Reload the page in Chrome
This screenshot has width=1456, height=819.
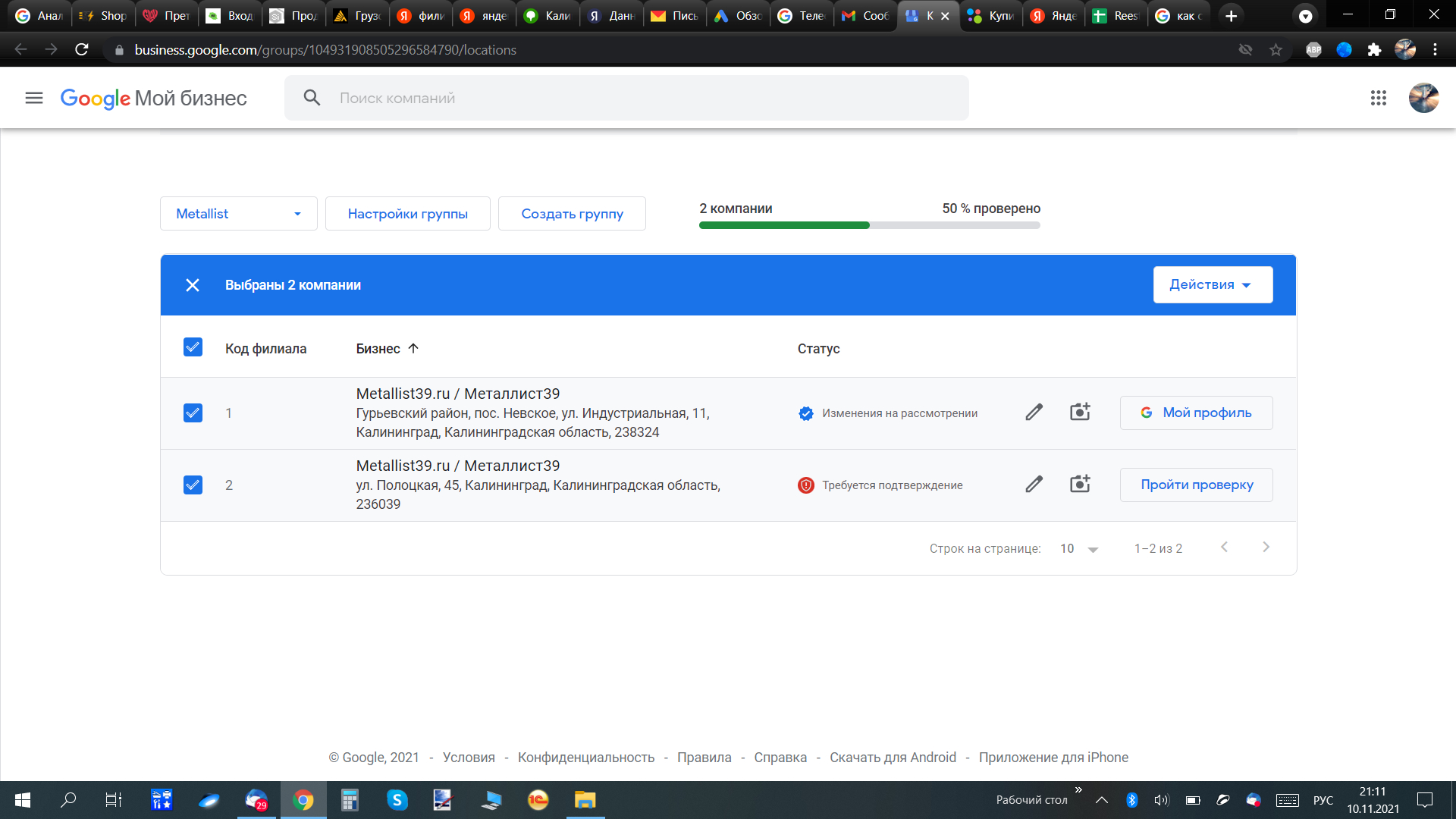82,49
